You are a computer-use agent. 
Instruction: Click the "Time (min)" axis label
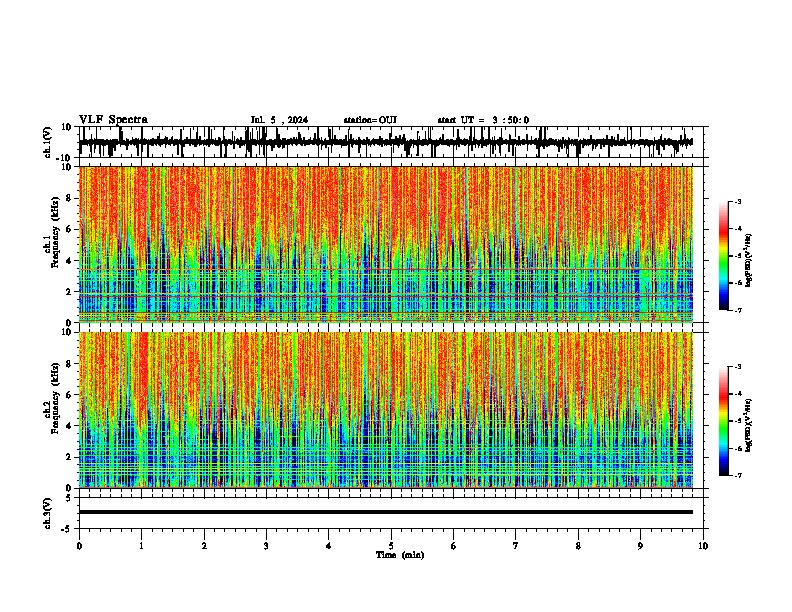pos(400,555)
